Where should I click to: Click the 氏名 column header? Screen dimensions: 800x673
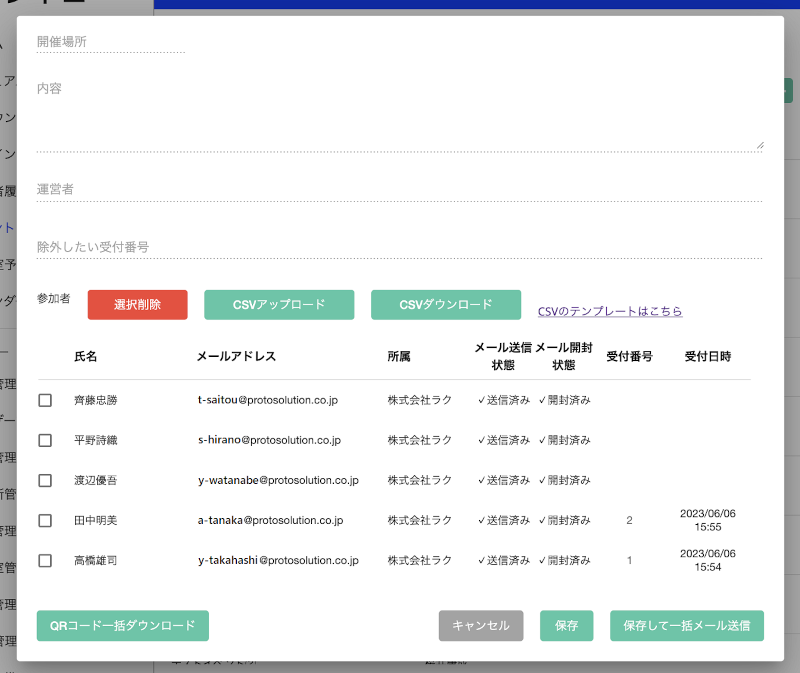tap(85, 356)
